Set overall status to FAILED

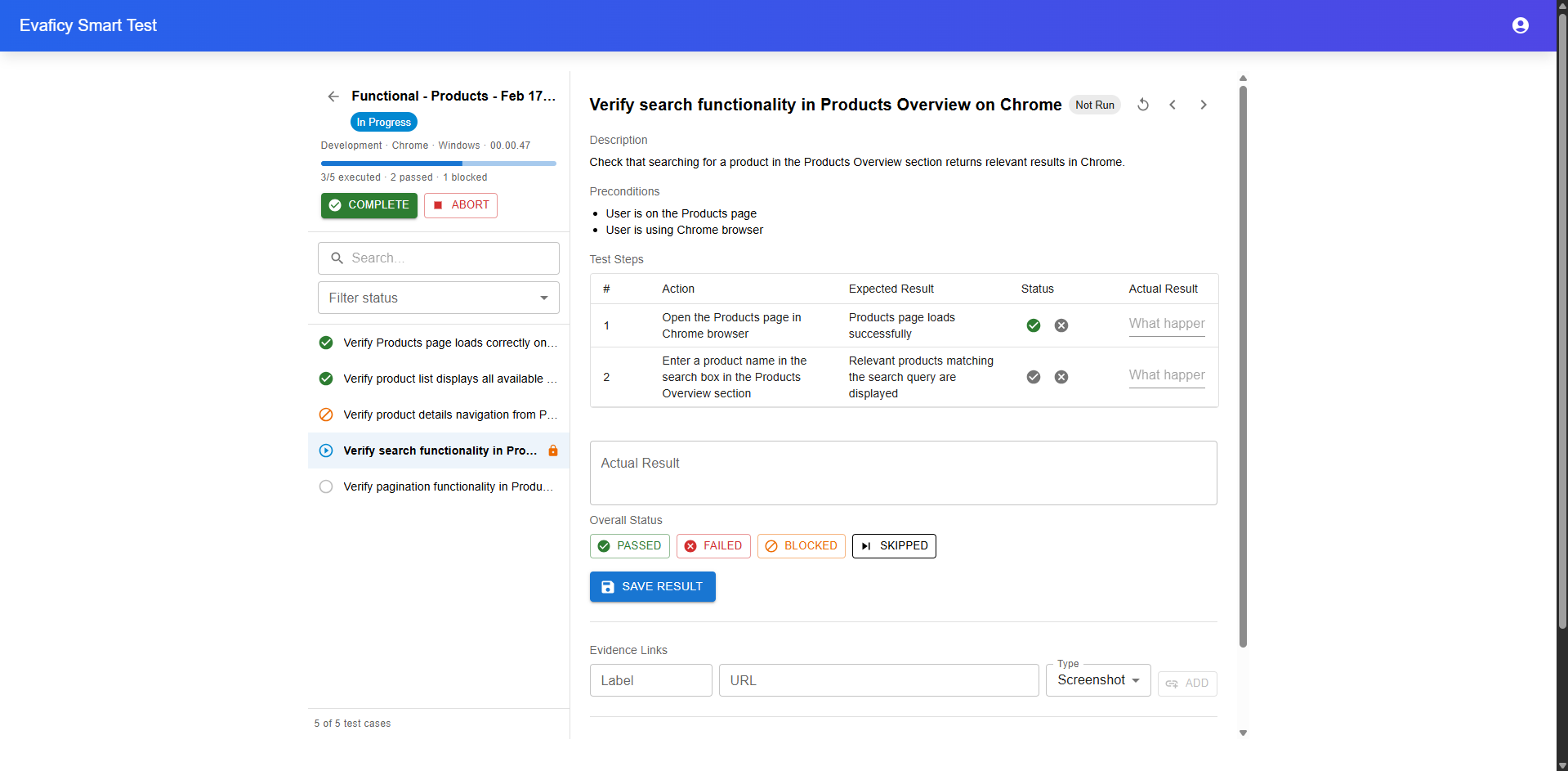tap(713, 546)
